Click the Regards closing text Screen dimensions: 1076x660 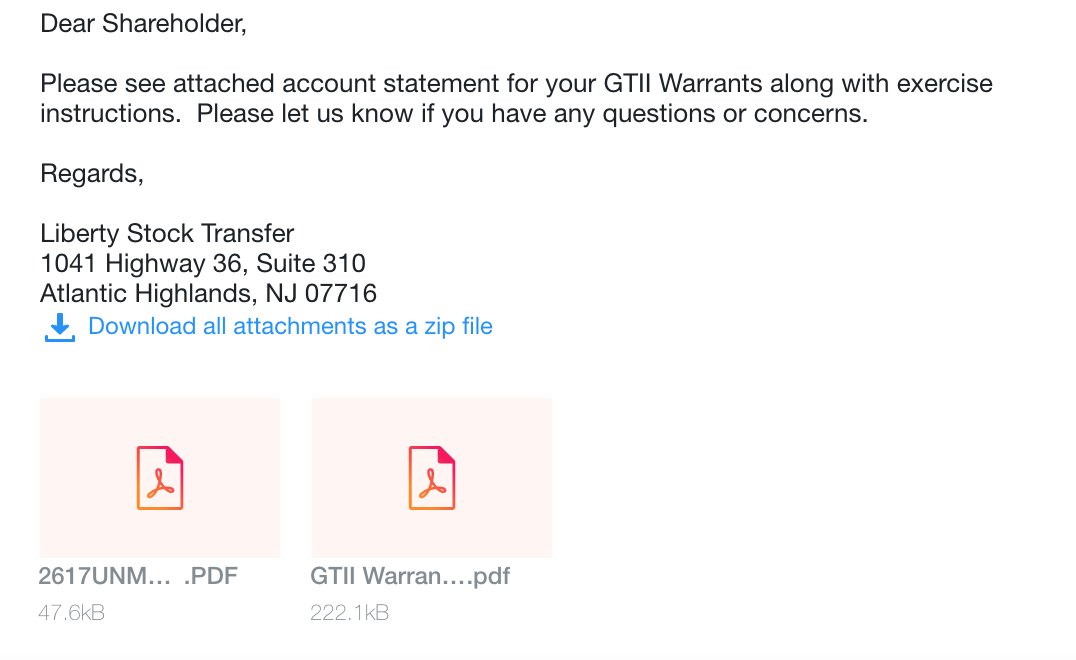(x=92, y=174)
